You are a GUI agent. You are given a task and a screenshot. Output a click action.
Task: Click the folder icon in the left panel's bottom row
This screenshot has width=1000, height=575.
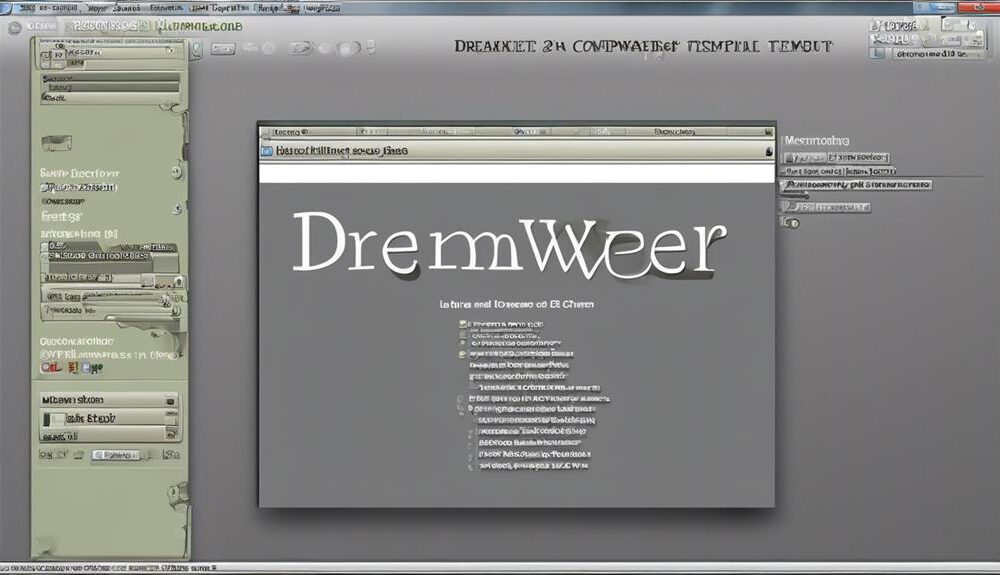tap(78, 454)
